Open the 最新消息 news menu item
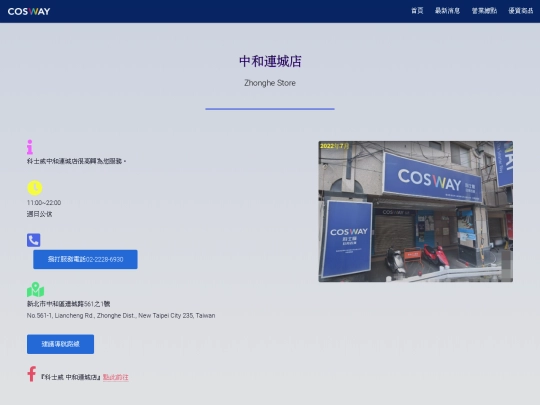Screen dimensions: 540x405 (447, 11)
